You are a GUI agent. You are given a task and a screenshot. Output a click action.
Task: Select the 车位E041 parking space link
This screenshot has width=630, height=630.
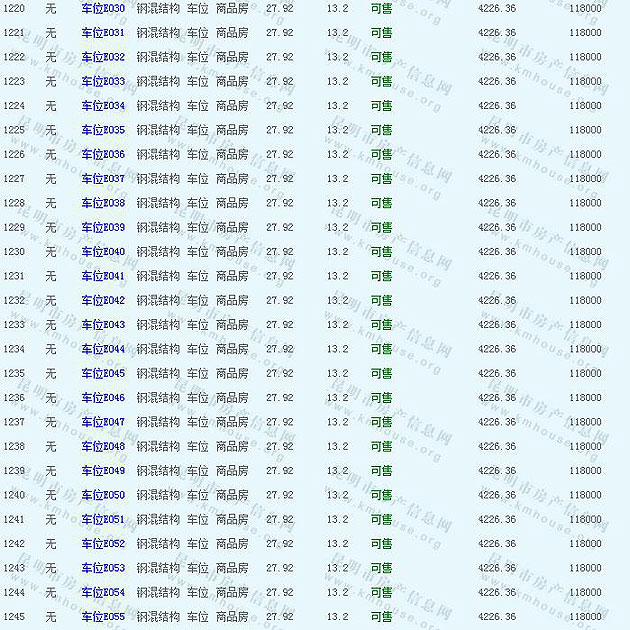pos(103,276)
